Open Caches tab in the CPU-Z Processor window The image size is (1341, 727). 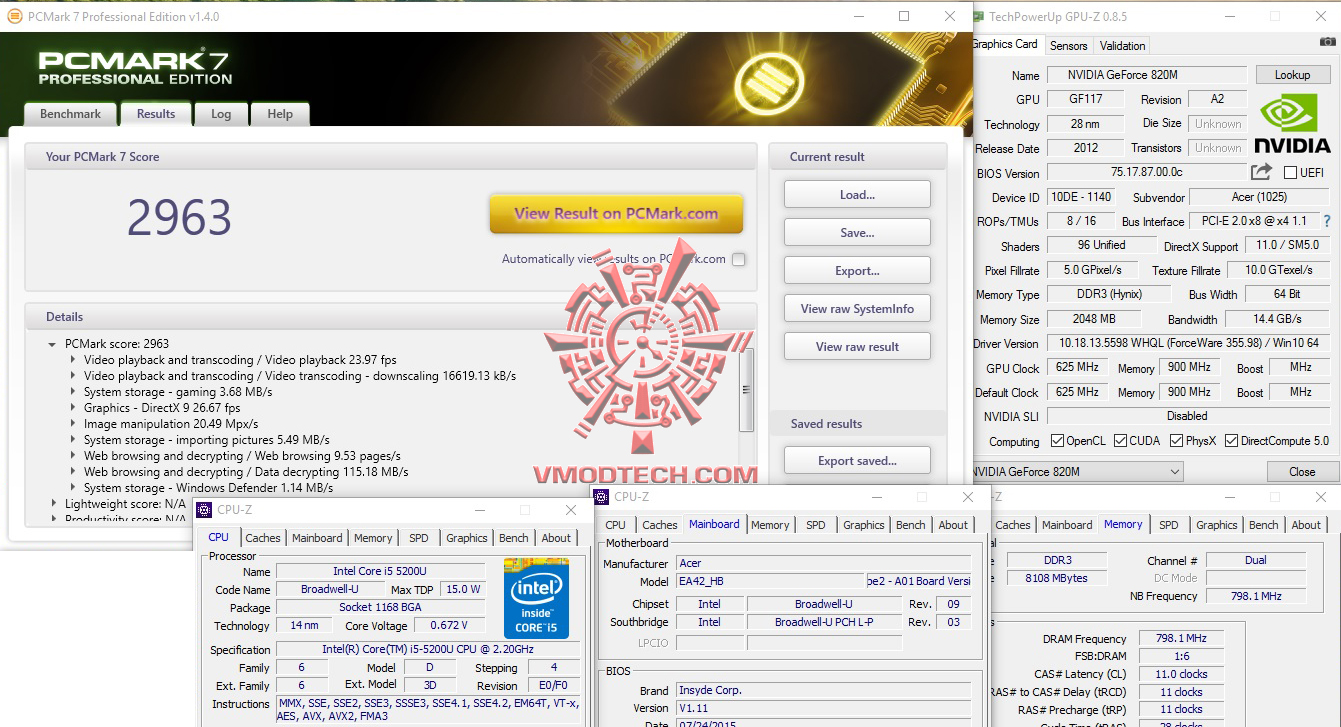coord(263,538)
